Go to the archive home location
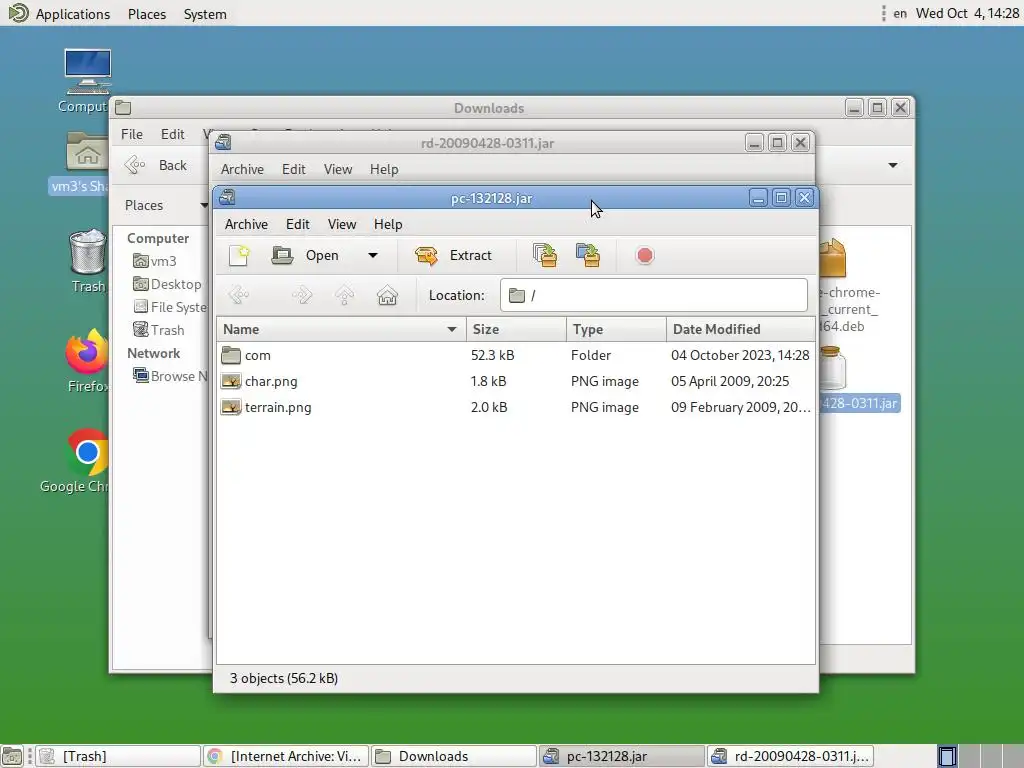The image size is (1024, 768). 387,295
